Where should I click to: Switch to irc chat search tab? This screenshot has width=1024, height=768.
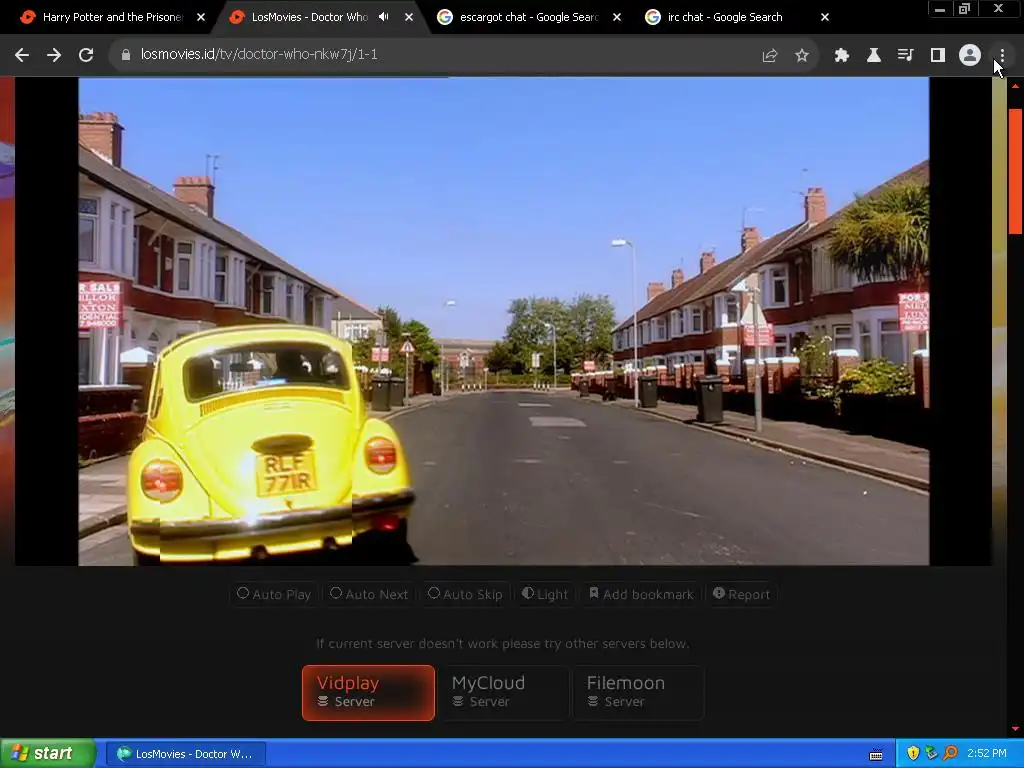tap(725, 17)
